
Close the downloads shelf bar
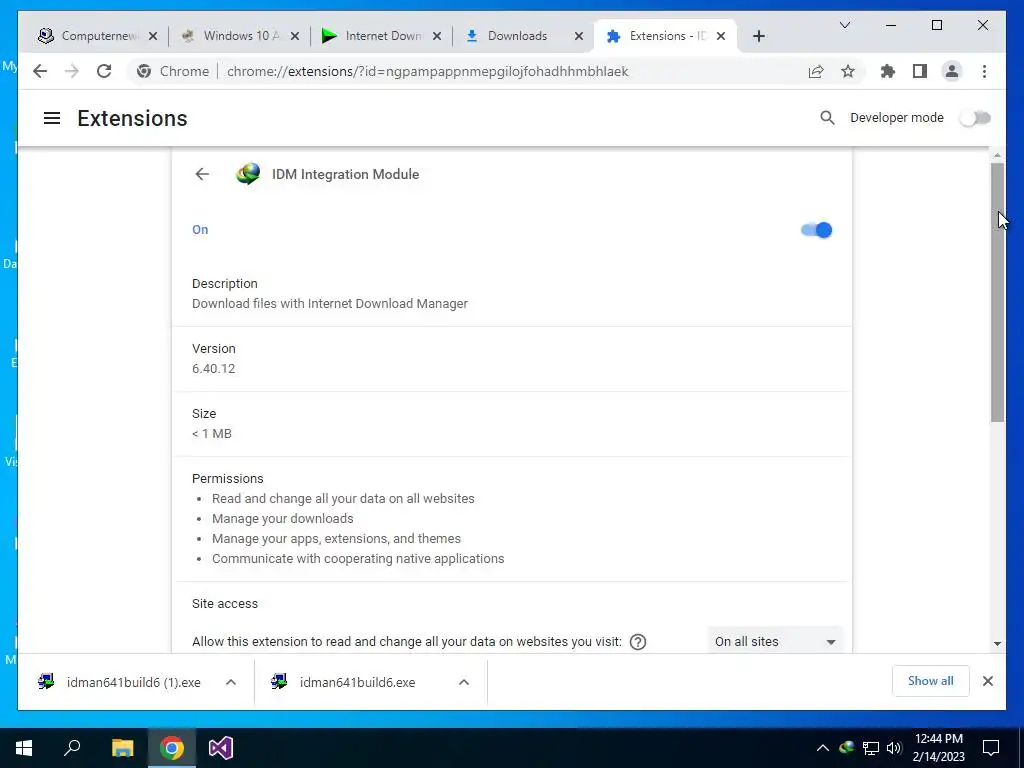click(988, 681)
